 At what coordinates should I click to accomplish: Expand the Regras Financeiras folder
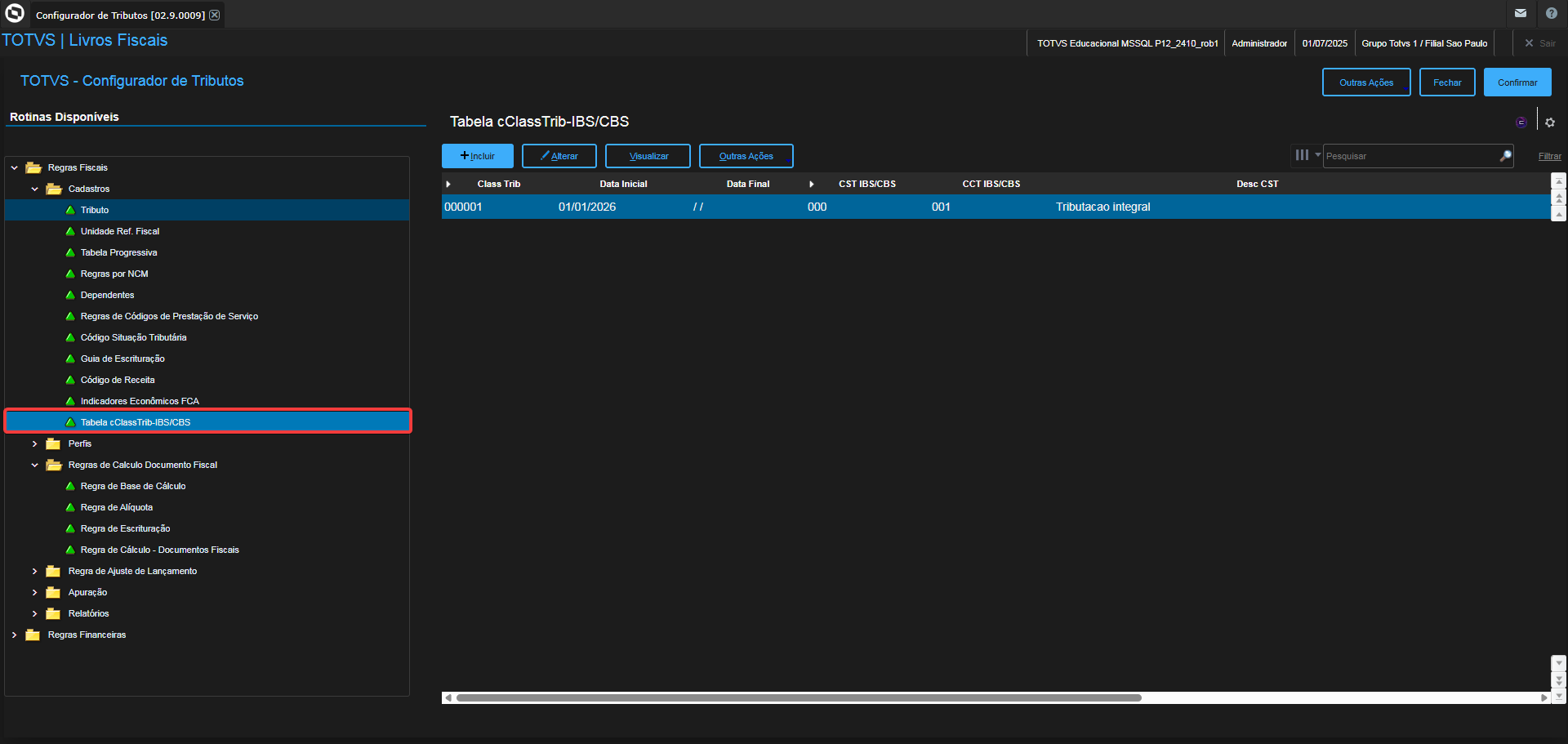click(x=14, y=635)
